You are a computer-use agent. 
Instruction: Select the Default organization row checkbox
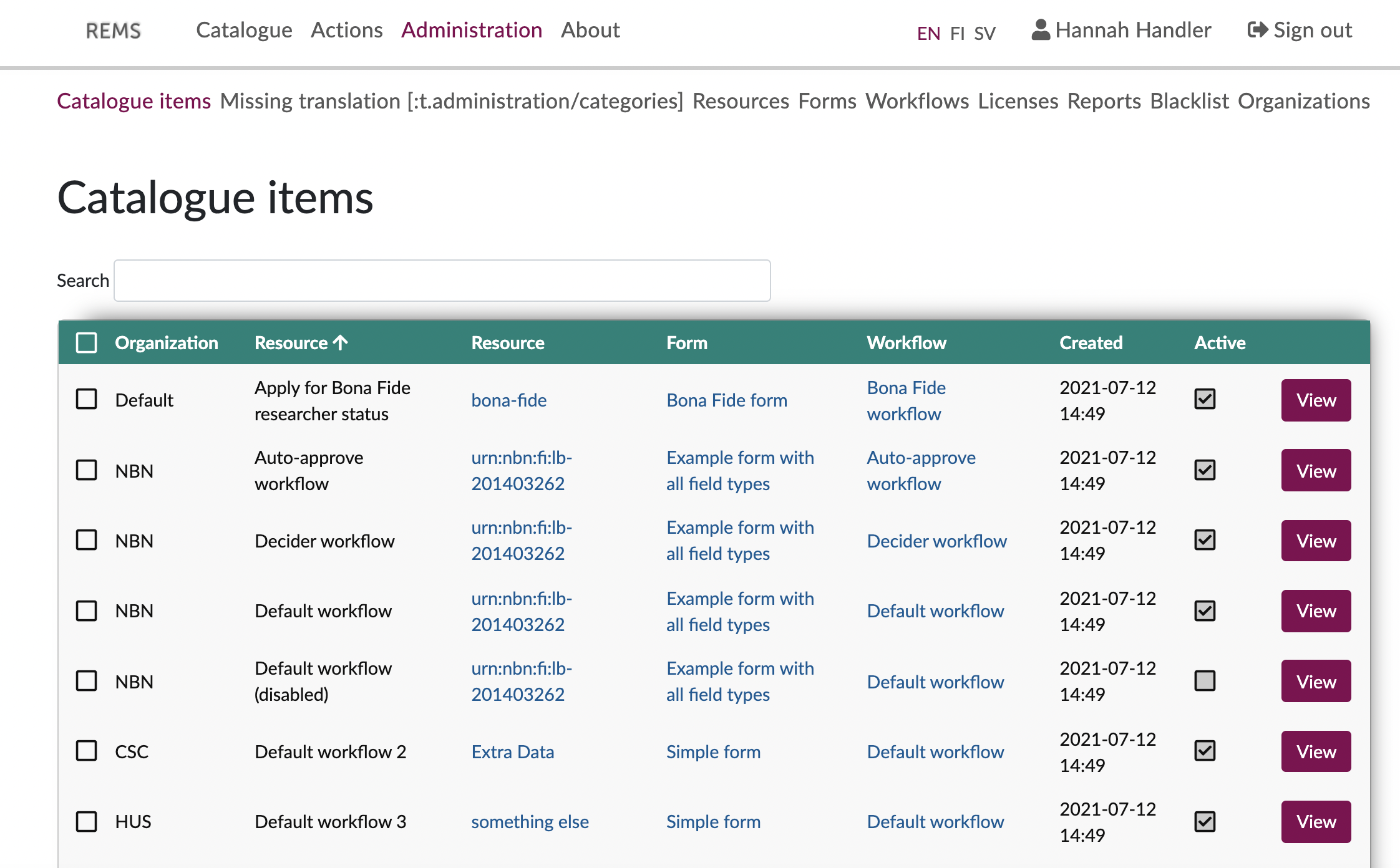87,399
